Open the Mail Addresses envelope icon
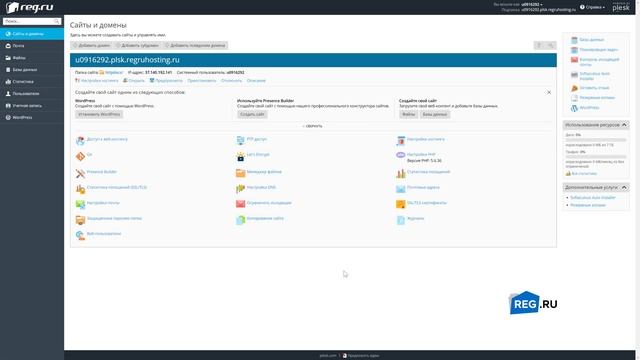 pyautogui.click(x=400, y=189)
